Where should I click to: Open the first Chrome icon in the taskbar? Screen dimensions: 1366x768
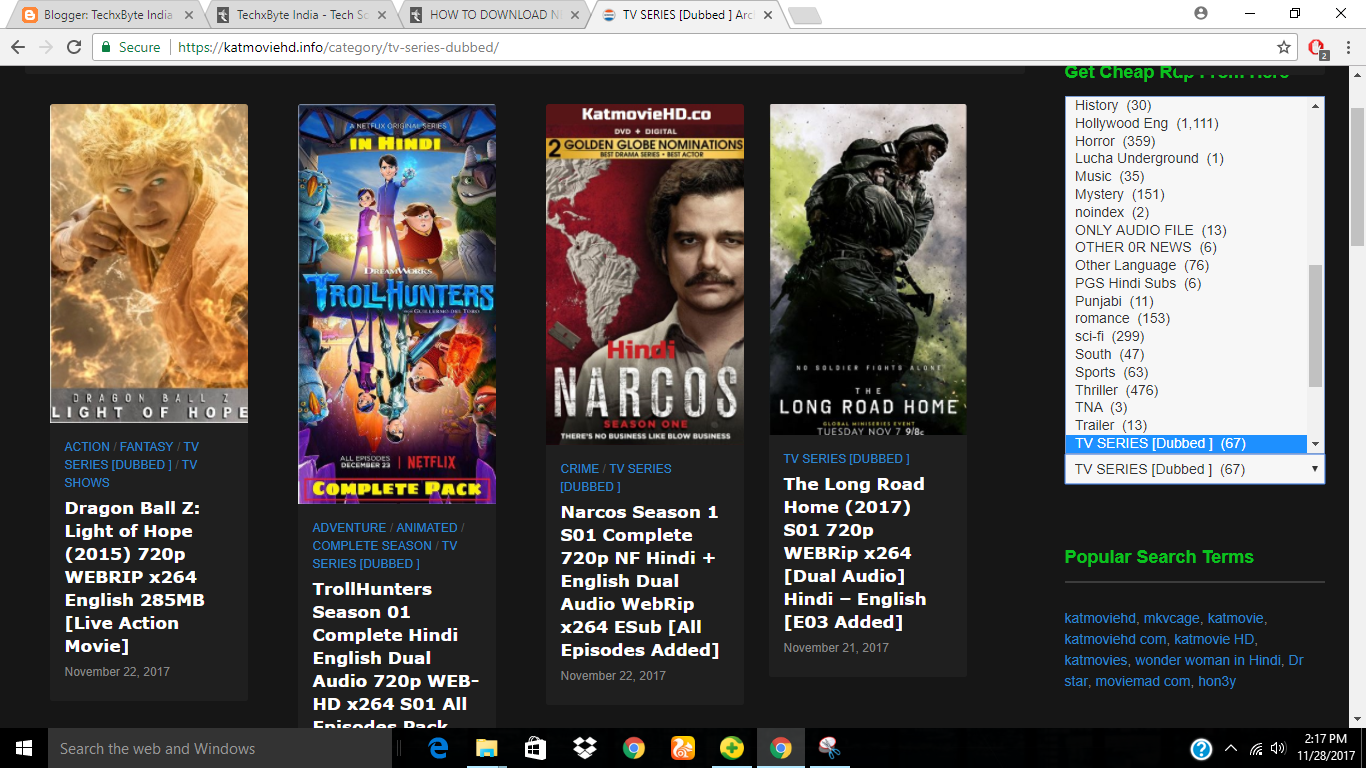coord(634,748)
